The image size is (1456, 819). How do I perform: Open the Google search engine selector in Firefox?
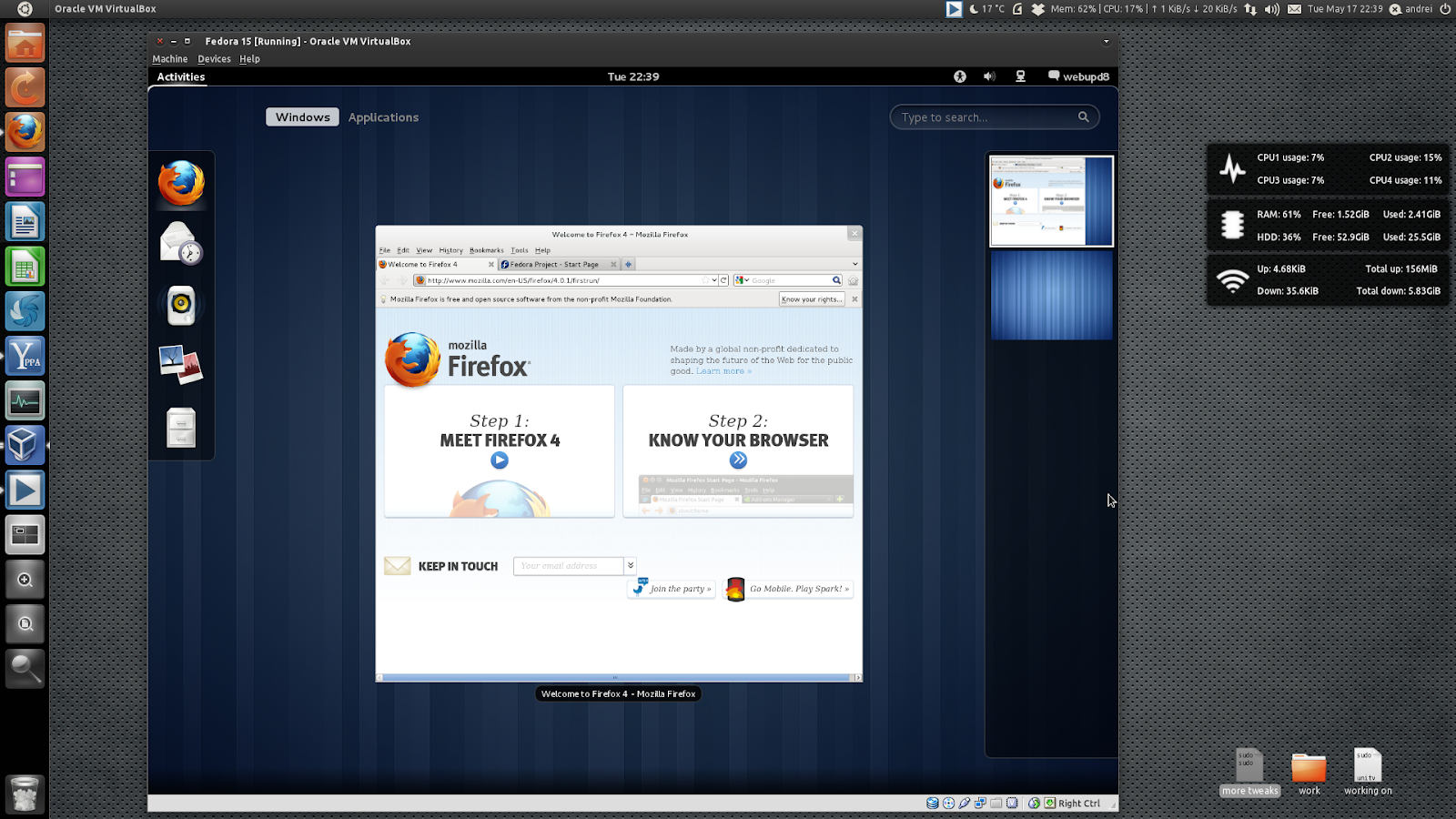coord(742,280)
